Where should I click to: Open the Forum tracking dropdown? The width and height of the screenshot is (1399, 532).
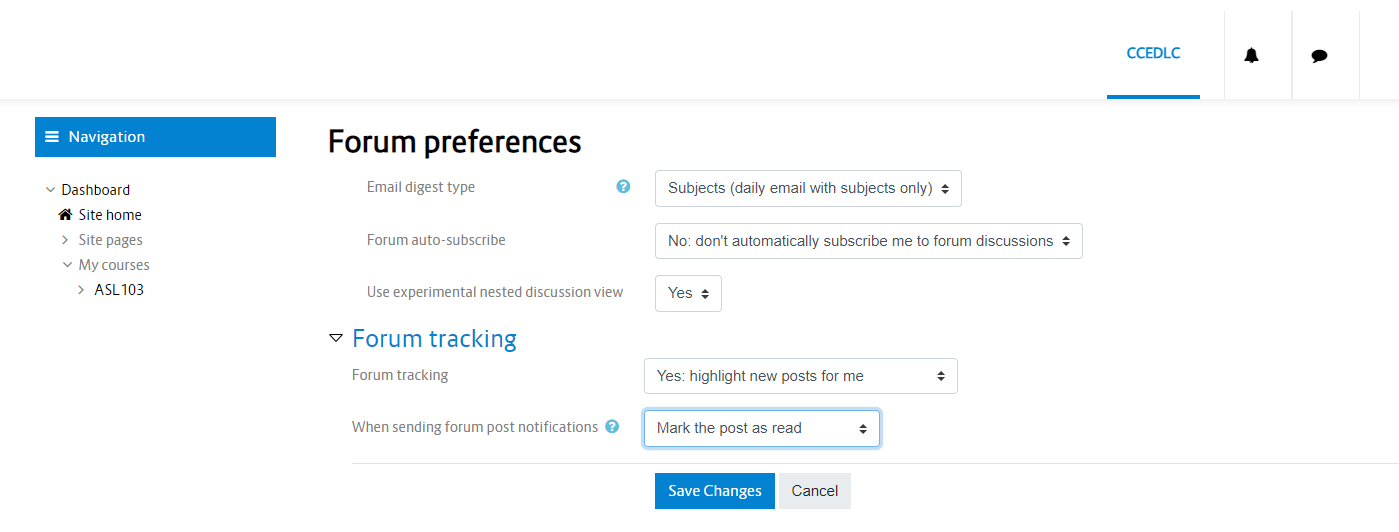click(x=800, y=376)
